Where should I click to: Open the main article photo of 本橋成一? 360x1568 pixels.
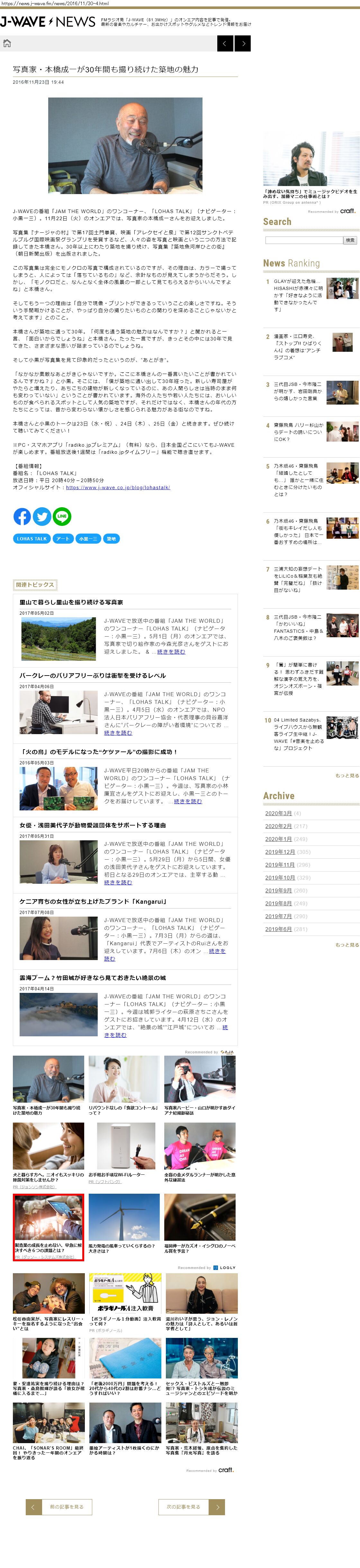tap(125, 145)
